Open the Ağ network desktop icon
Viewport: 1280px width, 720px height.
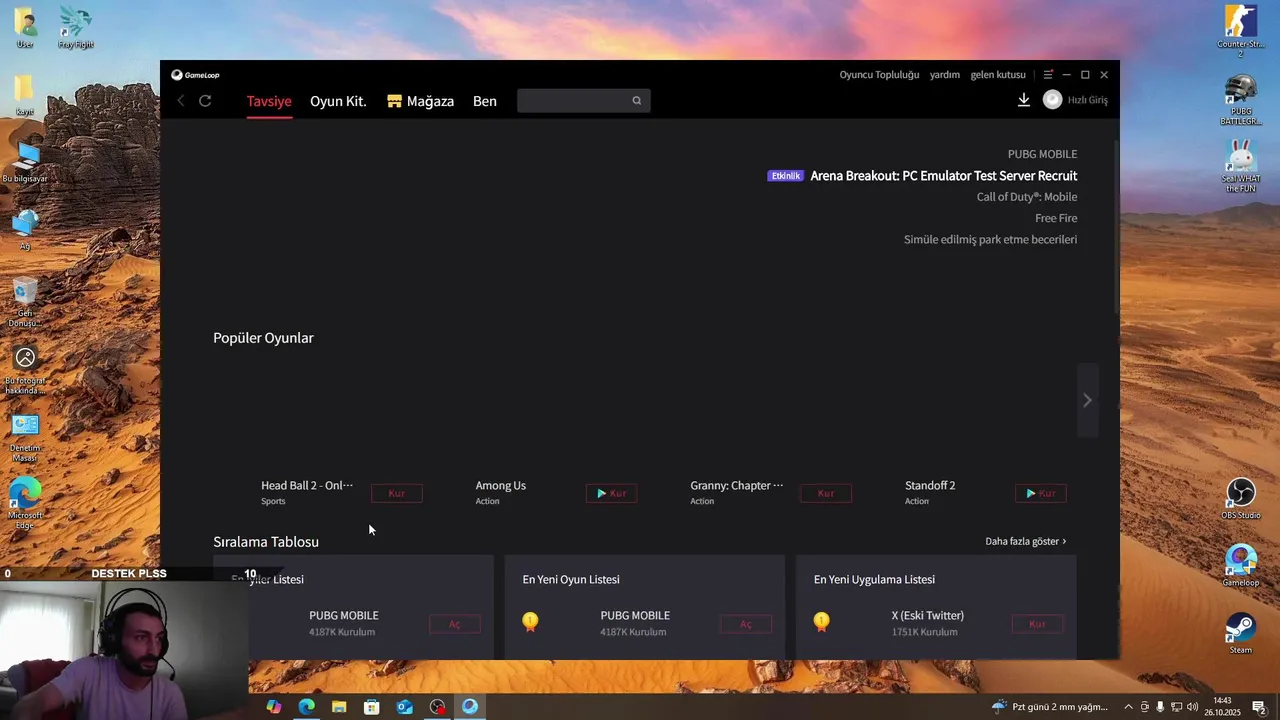[25, 229]
